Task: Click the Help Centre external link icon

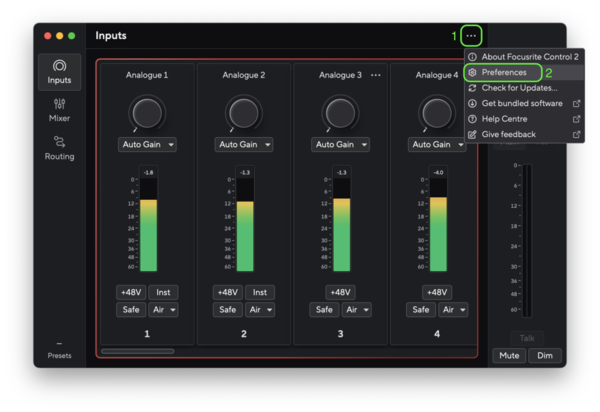Action: 576,119
